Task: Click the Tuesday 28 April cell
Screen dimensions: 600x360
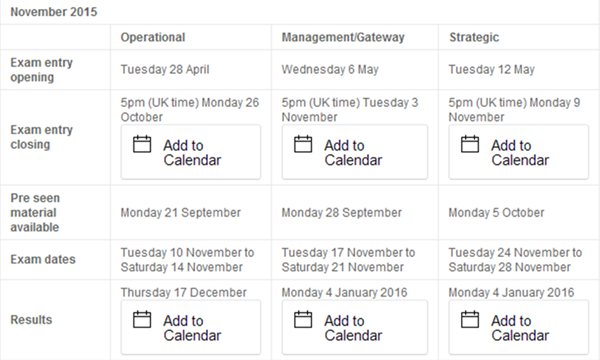Action: (x=165, y=69)
